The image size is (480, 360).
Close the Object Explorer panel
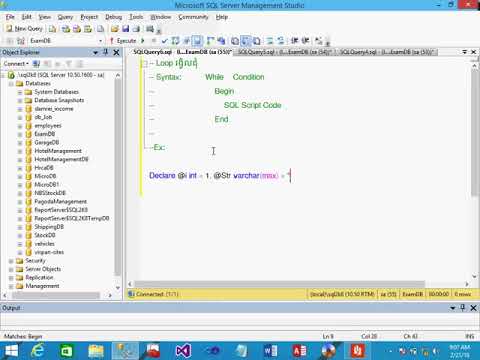[x=116, y=52]
